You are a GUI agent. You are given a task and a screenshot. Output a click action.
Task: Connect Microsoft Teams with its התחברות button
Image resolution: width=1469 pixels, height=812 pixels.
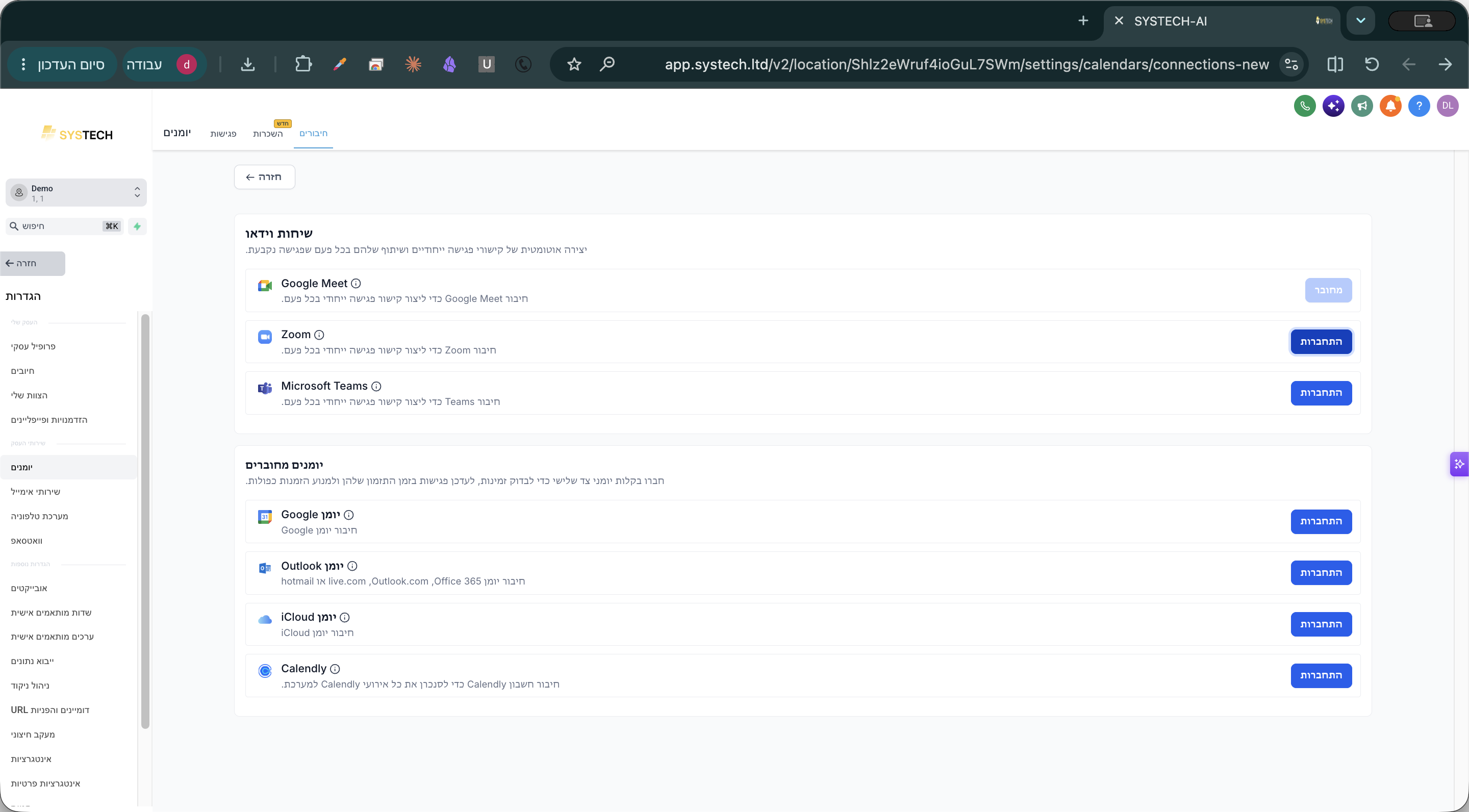(x=1321, y=393)
